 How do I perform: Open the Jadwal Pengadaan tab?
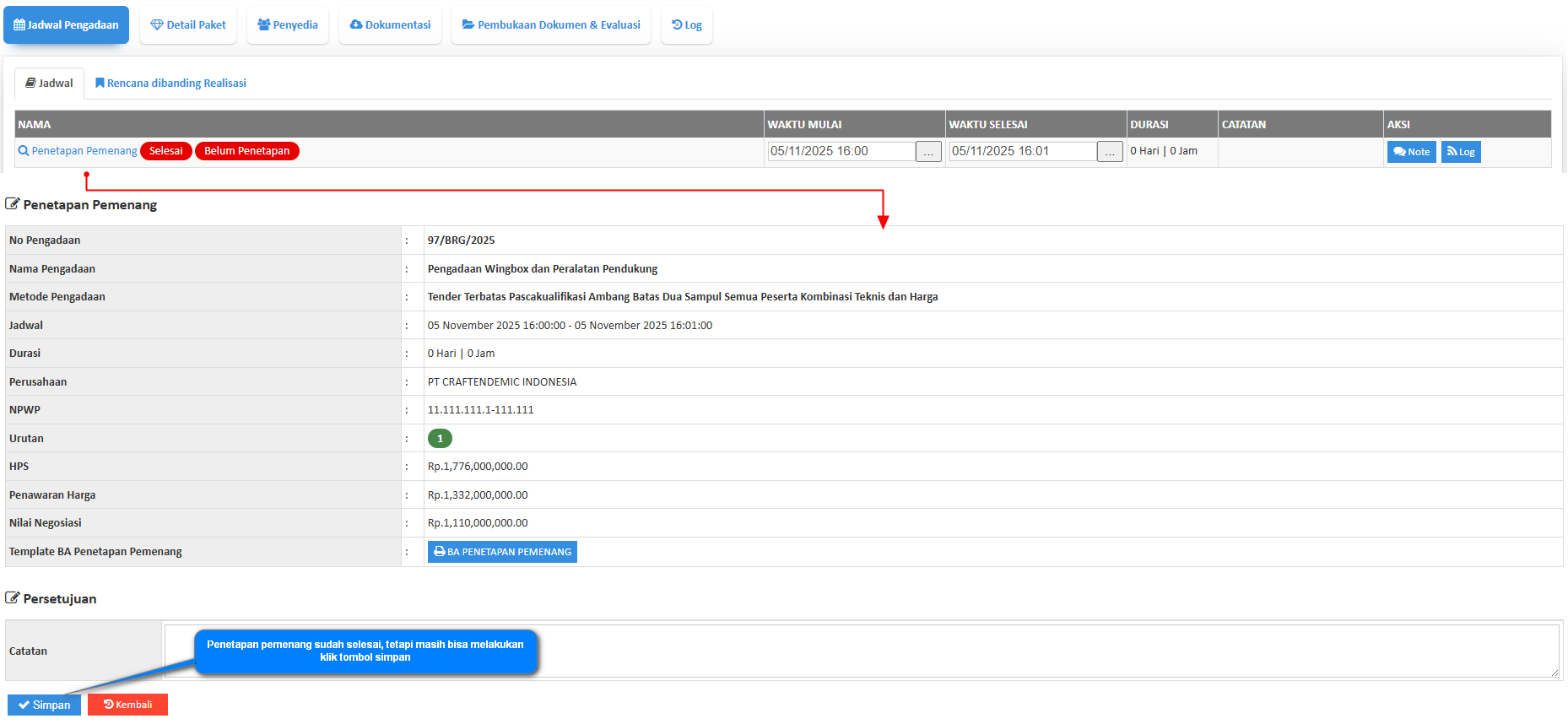[66, 25]
